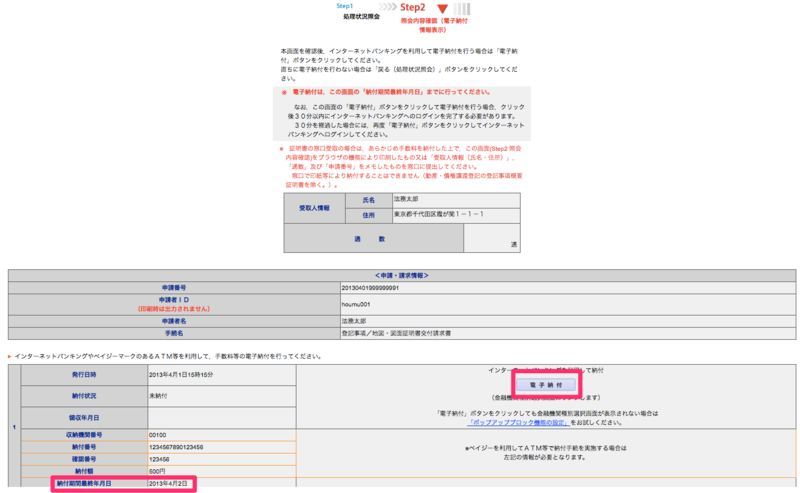This screenshot has height=493, width=800.
Task: Click the 受取人情報 header cell
Action: pos(314,208)
